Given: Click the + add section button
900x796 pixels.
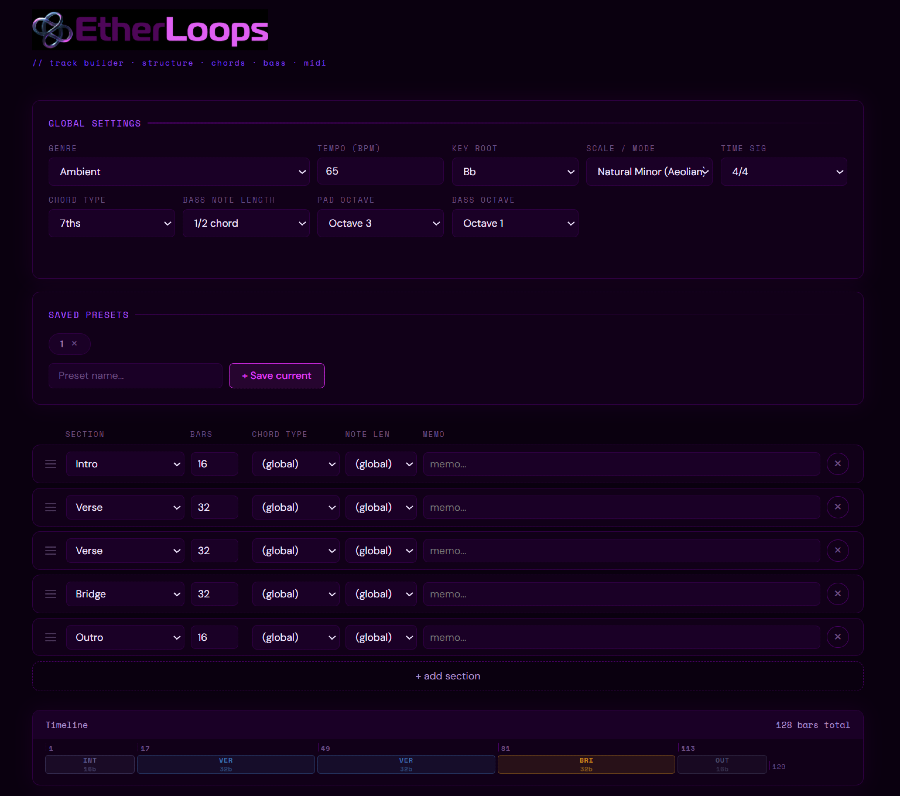Looking at the screenshot, I should point(448,676).
